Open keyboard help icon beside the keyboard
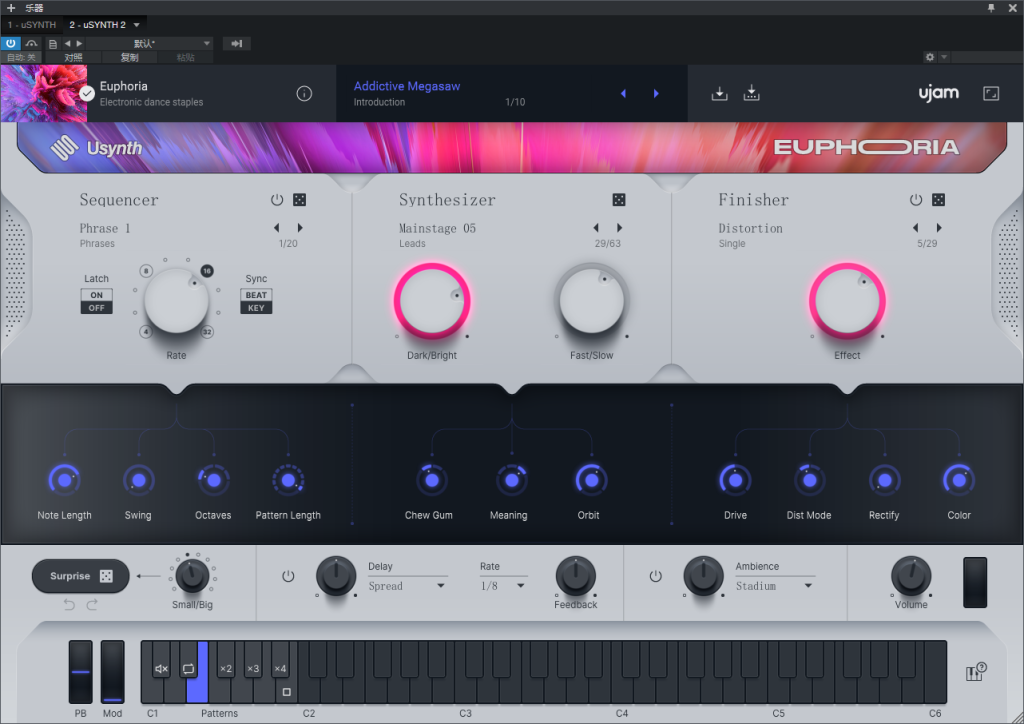 (976, 672)
